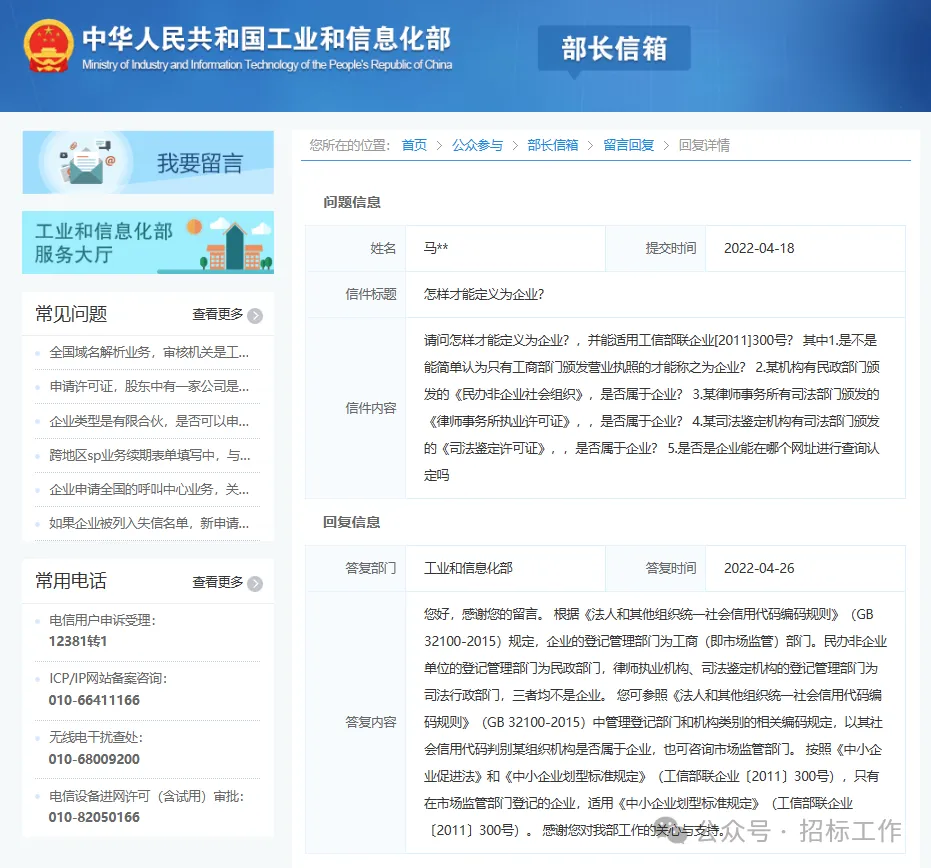This screenshot has height=868, width=931.
Task: Open FAQ 跨地区sp业务续期表单填写中
Action: 149,455
